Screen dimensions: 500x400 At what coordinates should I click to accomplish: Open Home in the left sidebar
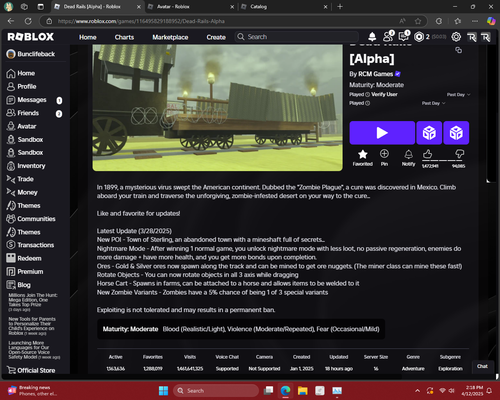tap(21, 73)
